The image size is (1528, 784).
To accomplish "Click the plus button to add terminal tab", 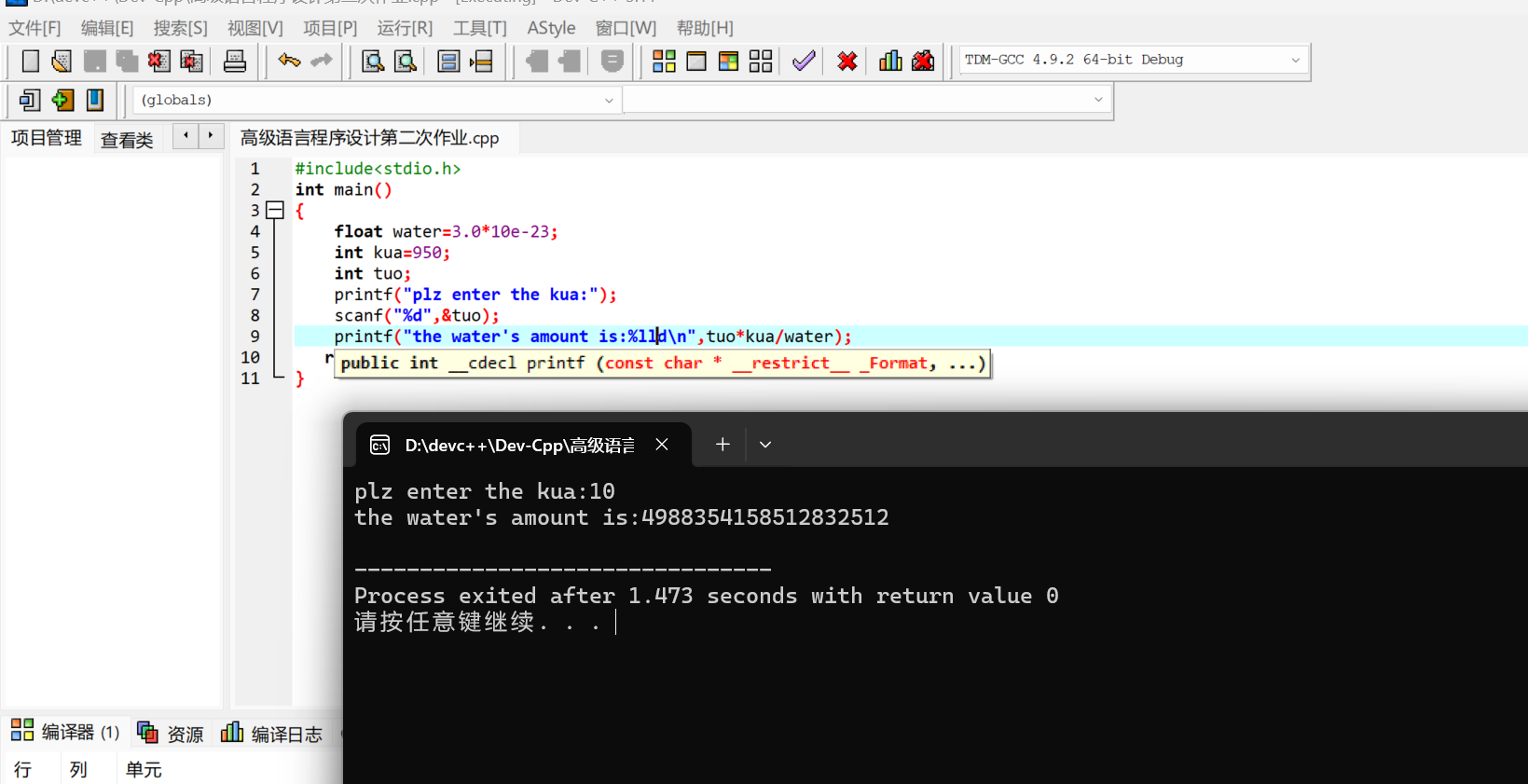I will 723,445.
